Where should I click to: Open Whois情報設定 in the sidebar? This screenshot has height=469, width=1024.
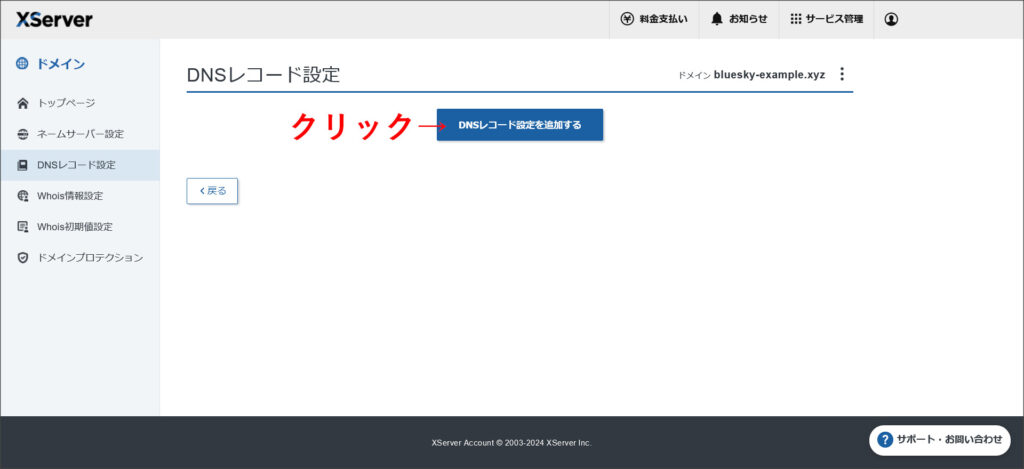(x=80, y=195)
